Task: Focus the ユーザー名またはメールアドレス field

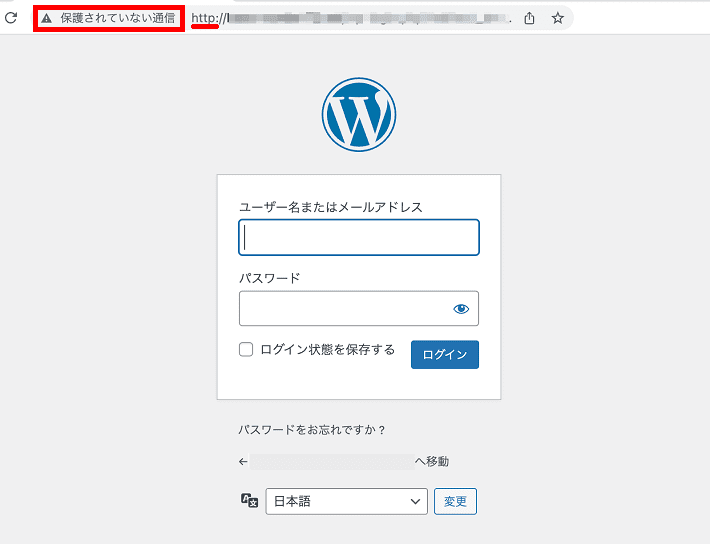Action: [x=359, y=237]
